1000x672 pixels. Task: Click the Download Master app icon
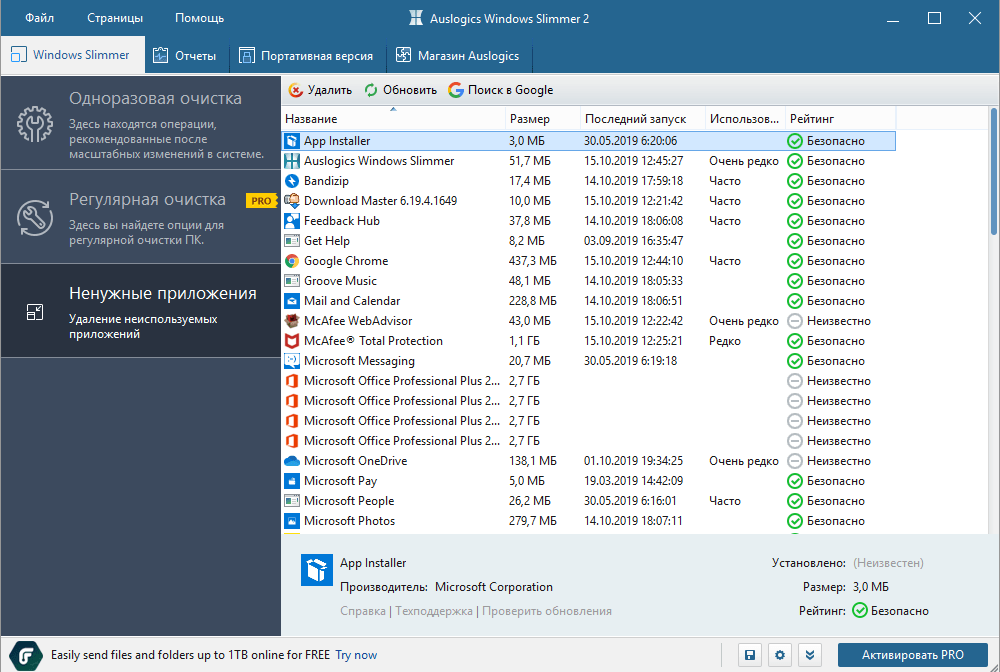291,201
